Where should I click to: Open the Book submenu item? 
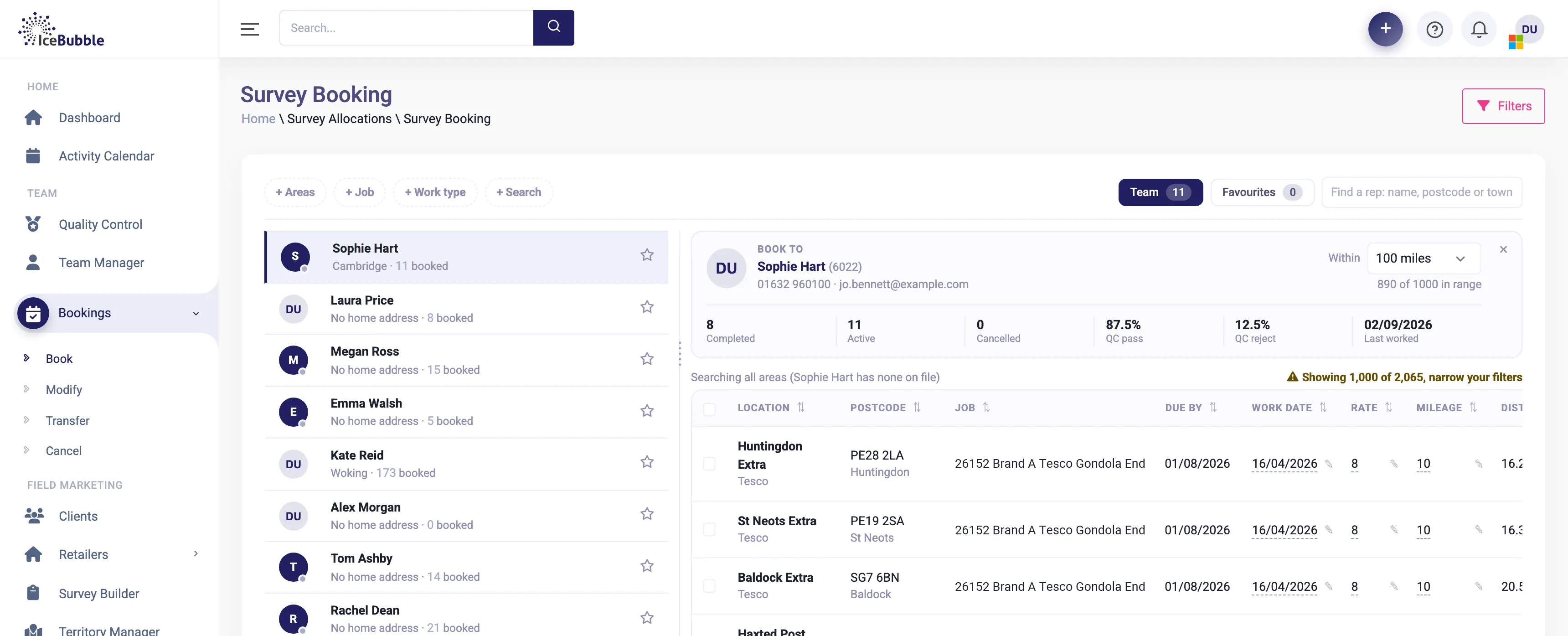tap(59, 359)
